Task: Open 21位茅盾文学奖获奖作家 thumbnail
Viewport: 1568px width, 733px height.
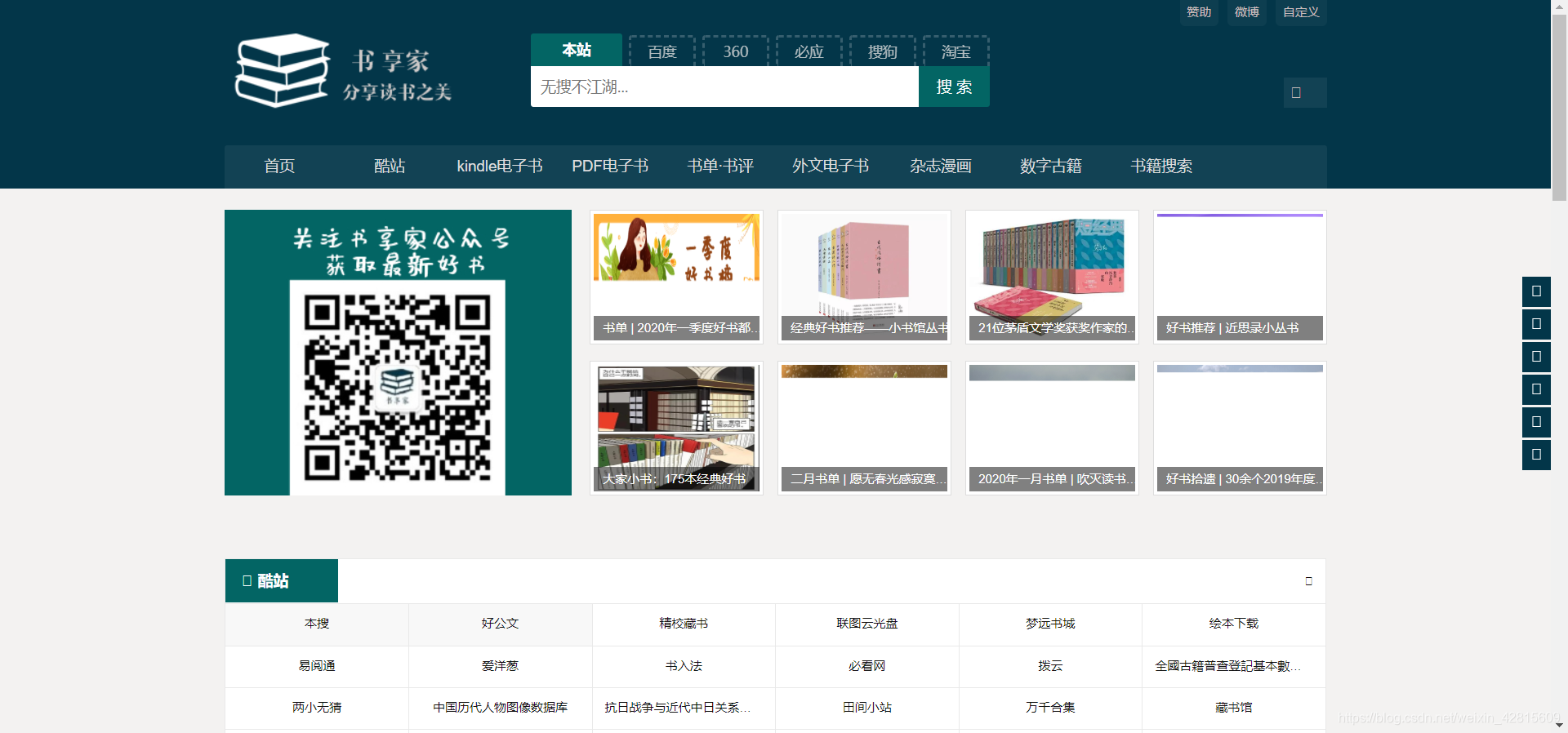Action: pyautogui.click(x=1052, y=277)
